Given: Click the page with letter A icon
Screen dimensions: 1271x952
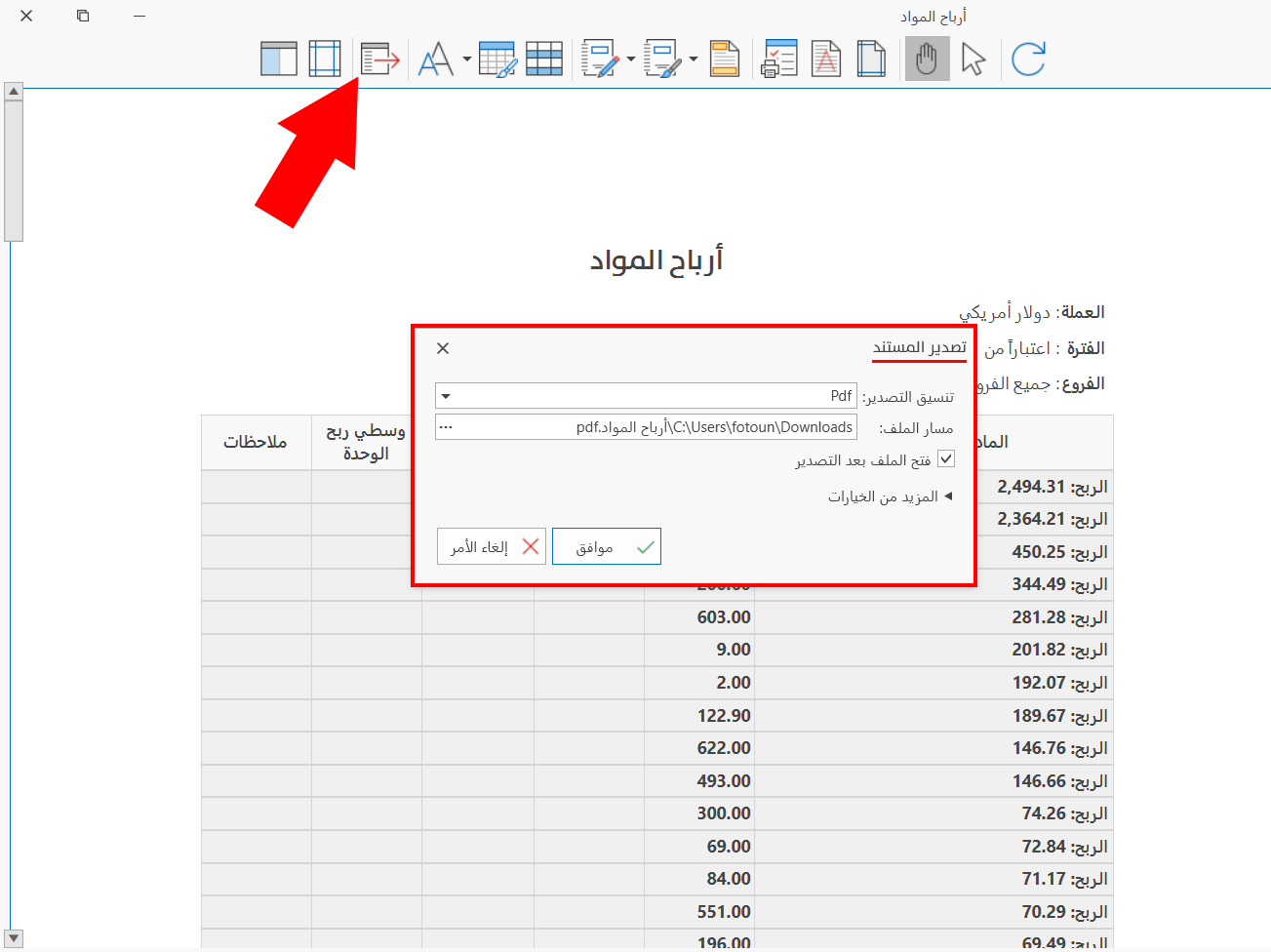Looking at the screenshot, I should point(826,59).
